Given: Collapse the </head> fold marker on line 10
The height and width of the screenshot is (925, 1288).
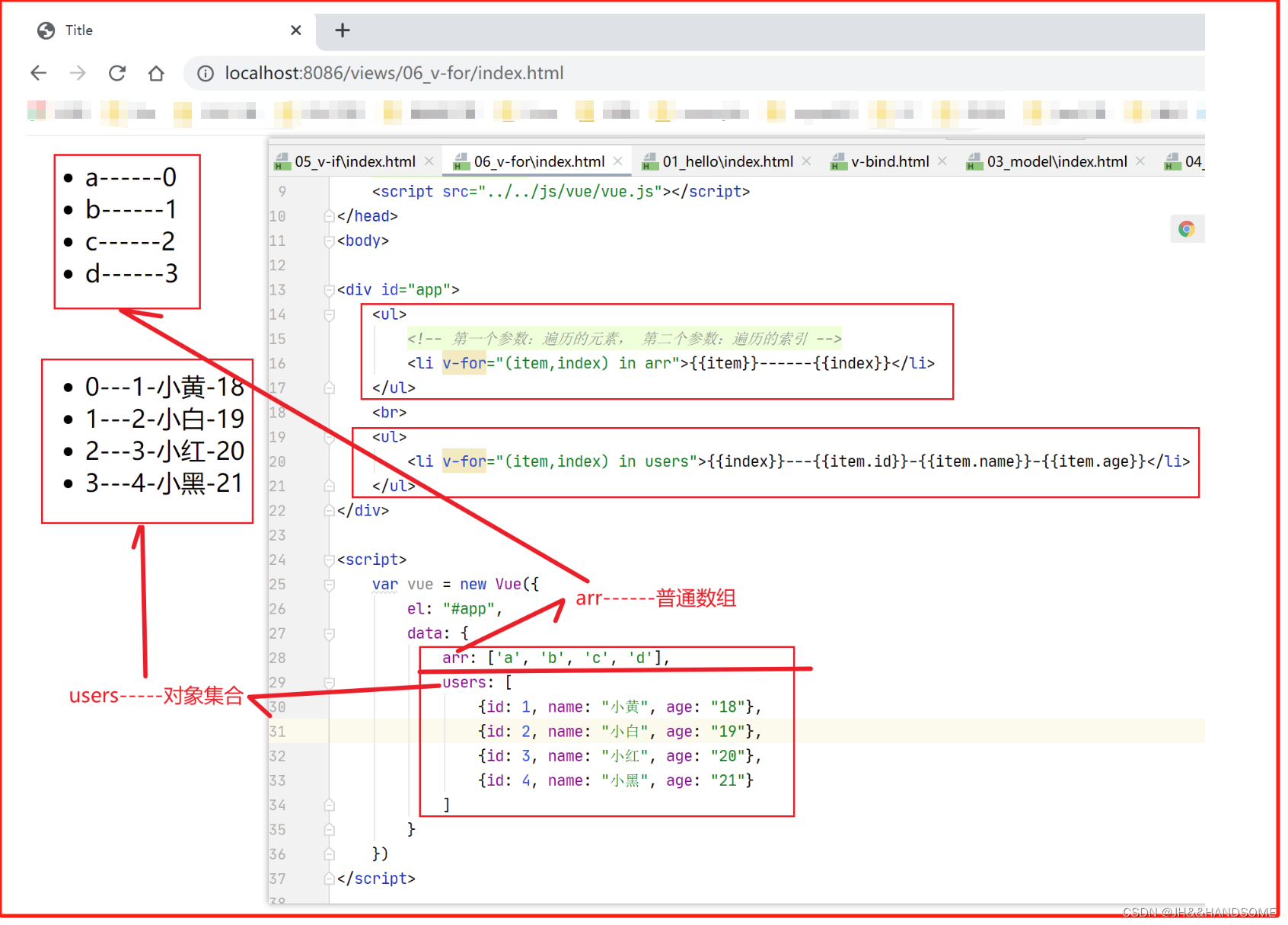Looking at the screenshot, I should [x=330, y=216].
